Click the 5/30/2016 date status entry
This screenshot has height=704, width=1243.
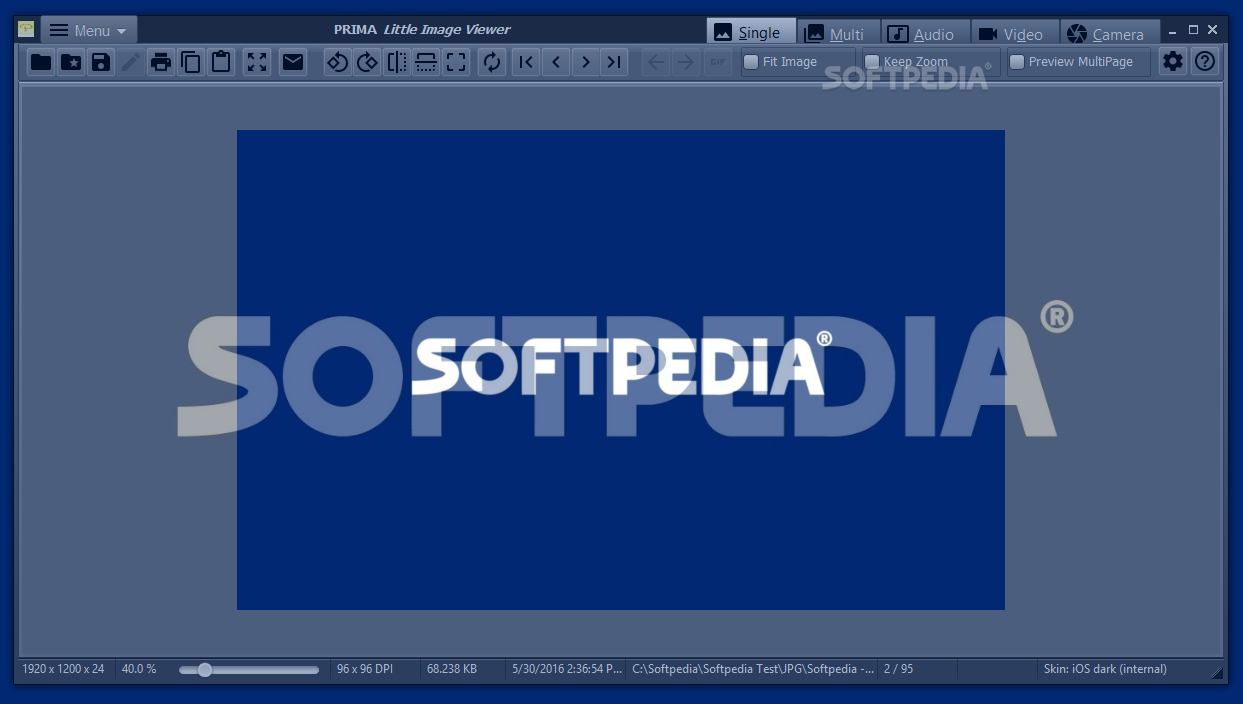pyautogui.click(x=567, y=669)
